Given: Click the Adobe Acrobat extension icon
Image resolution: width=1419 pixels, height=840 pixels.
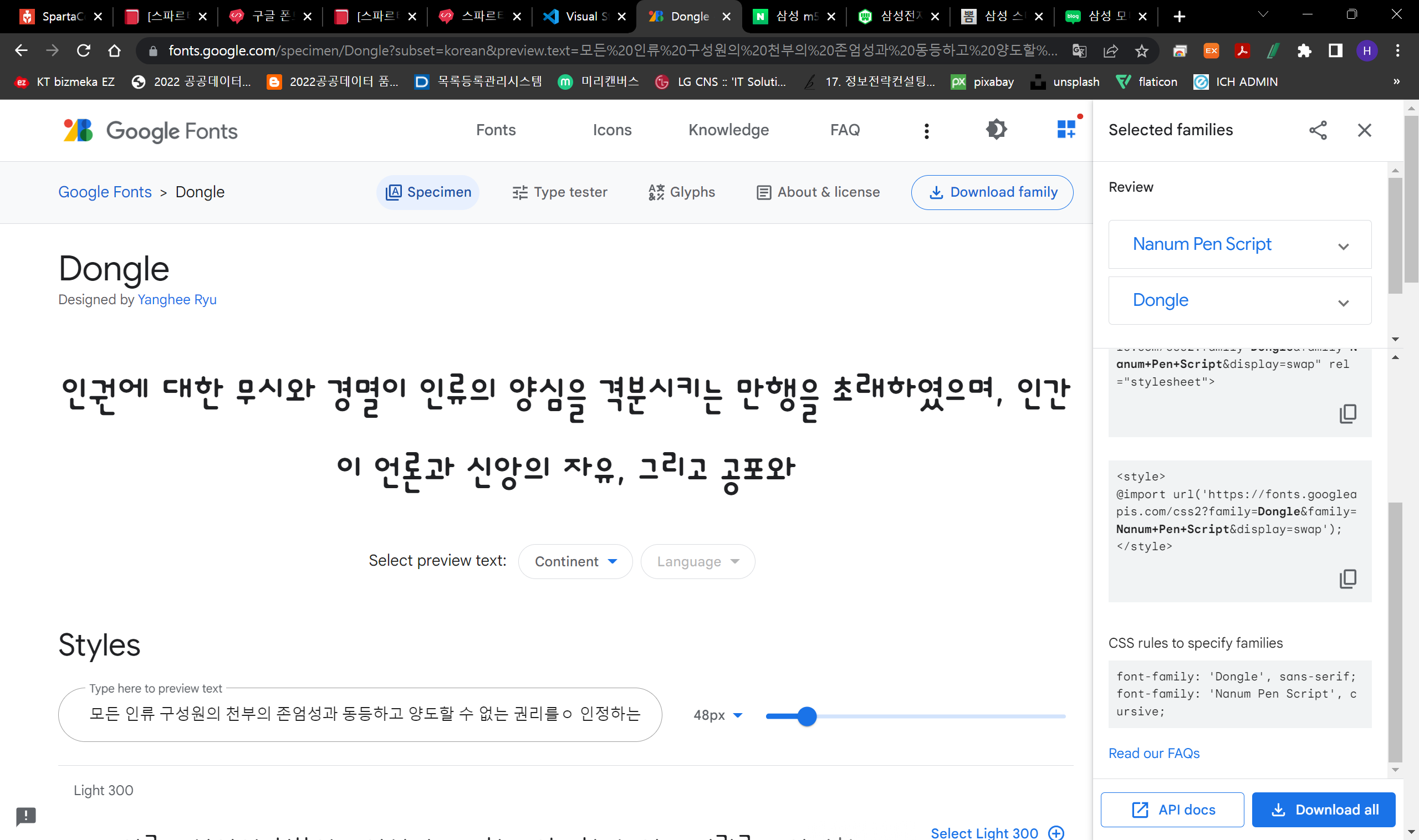Looking at the screenshot, I should (1242, 51).
